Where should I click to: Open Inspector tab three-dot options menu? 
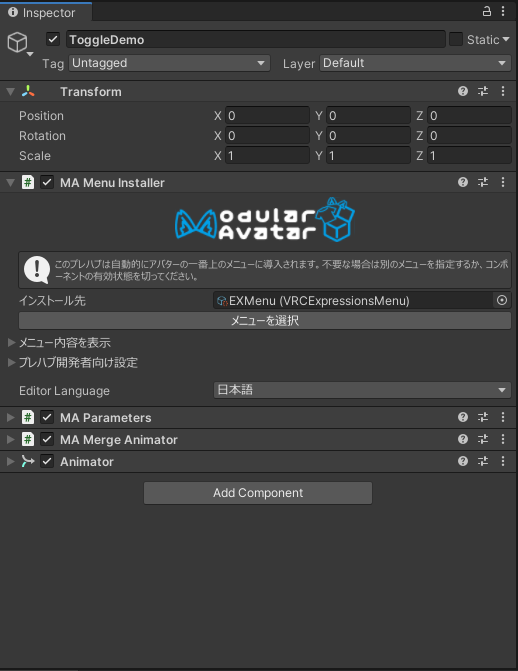[503, 12]
